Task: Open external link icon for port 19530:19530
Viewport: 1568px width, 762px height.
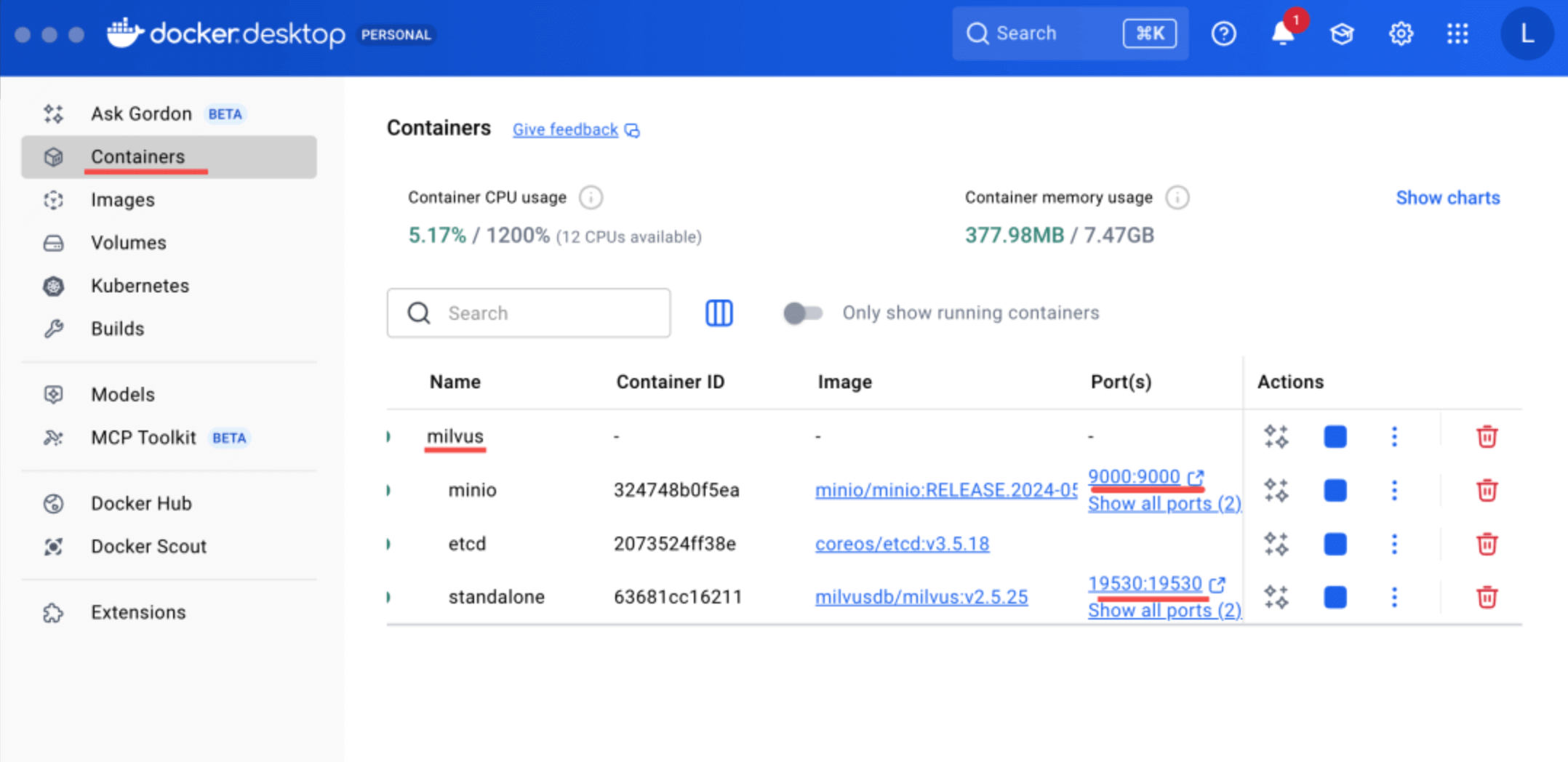Action: click(x=1217, y=584)
